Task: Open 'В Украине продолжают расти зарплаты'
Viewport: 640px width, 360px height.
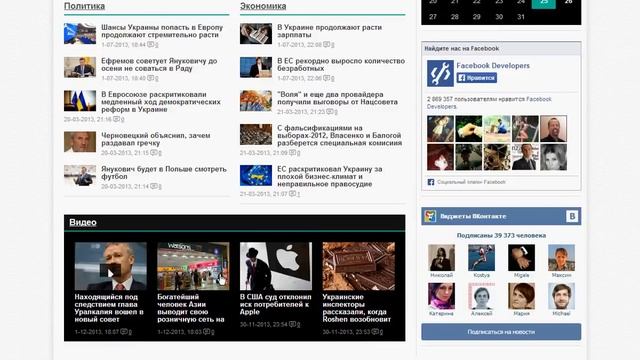Action: tap(329, 31)
